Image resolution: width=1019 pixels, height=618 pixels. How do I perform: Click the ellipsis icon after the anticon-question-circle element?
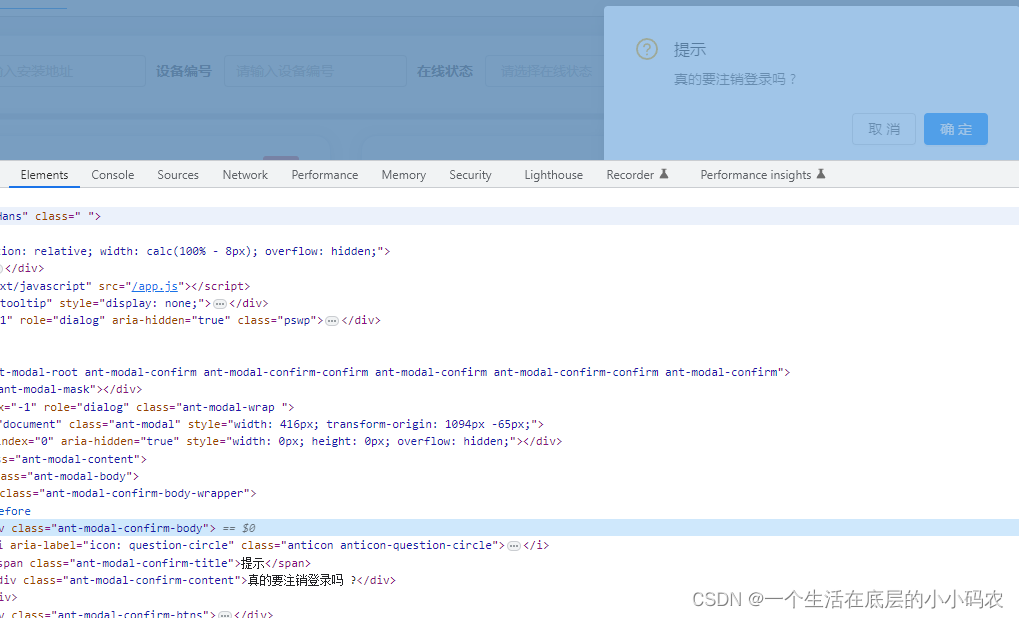pos(515,545)
